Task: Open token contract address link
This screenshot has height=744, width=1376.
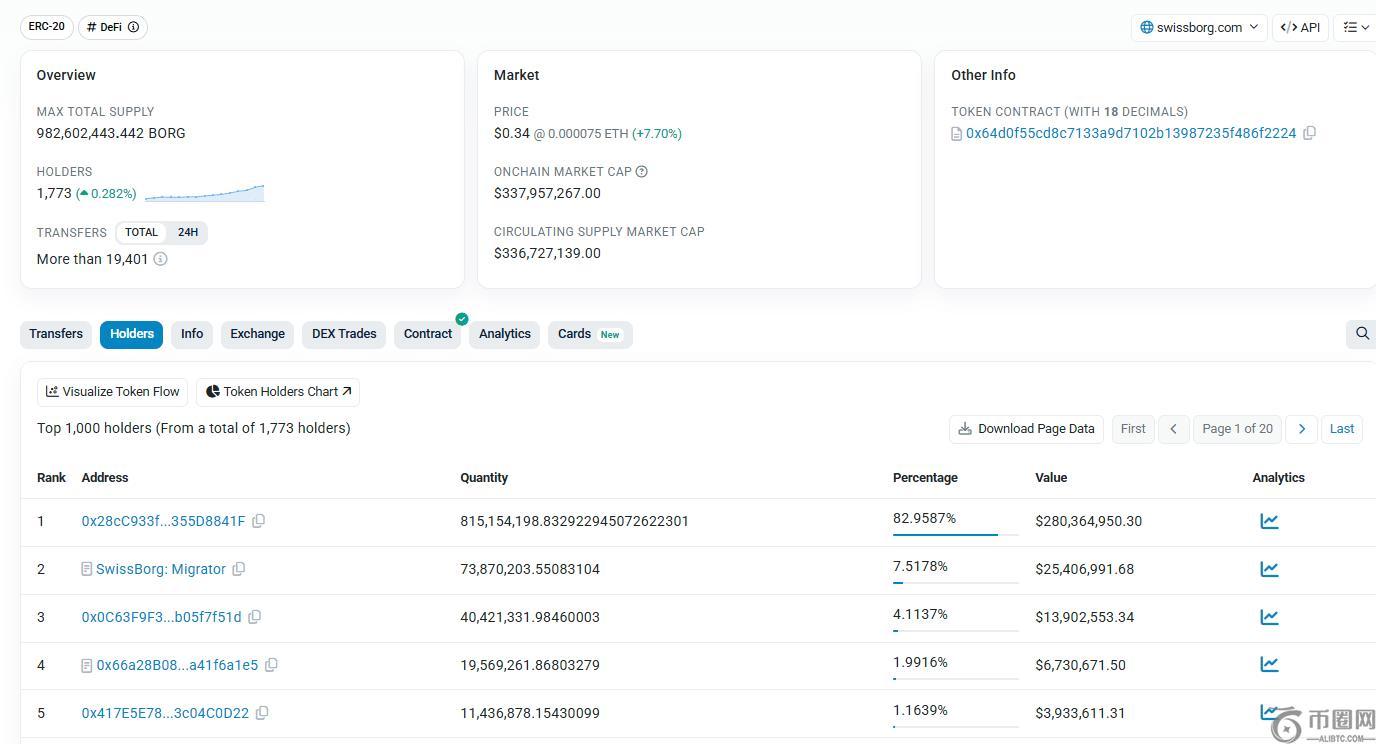Action: coord(1130,133)
